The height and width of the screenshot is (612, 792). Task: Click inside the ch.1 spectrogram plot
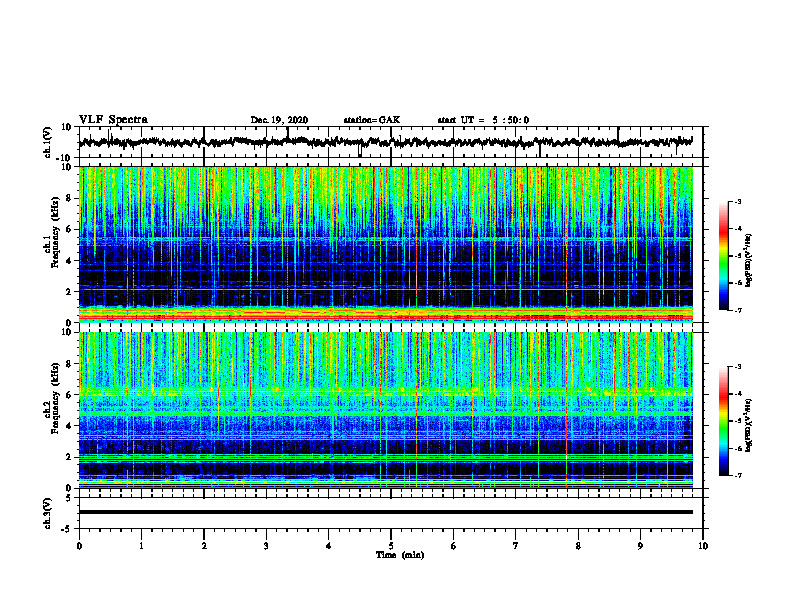coord(385,244)
